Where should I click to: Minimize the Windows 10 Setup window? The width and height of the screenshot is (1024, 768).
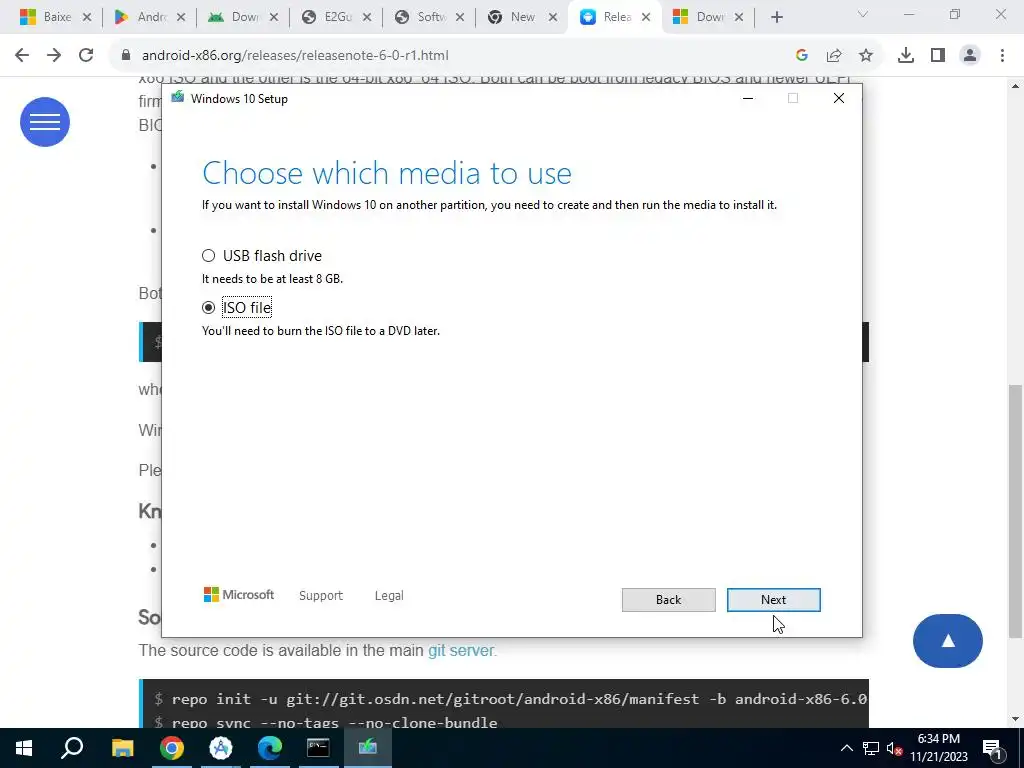748,98
